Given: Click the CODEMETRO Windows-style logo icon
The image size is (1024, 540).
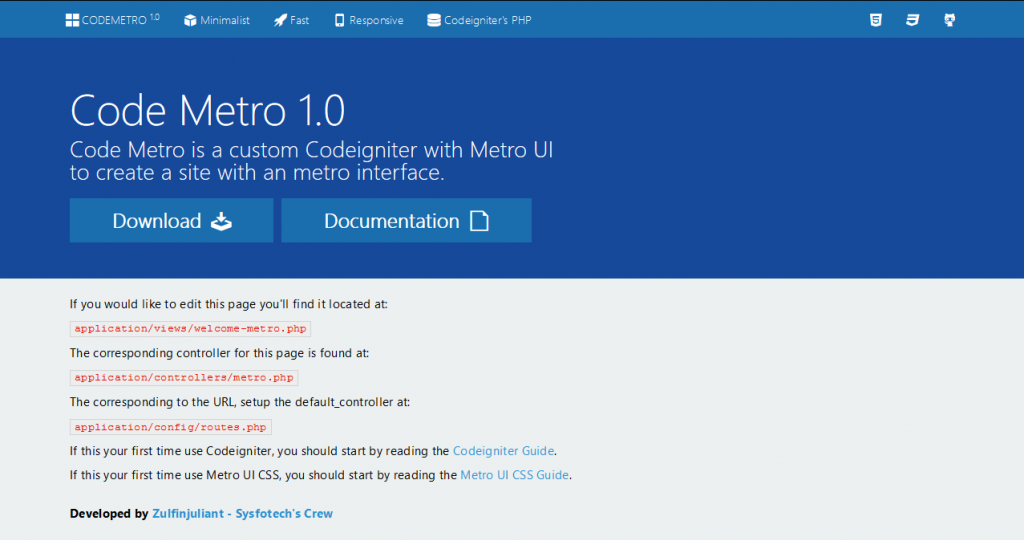Looking at the screenshot, I should click(x=72, y=20).
